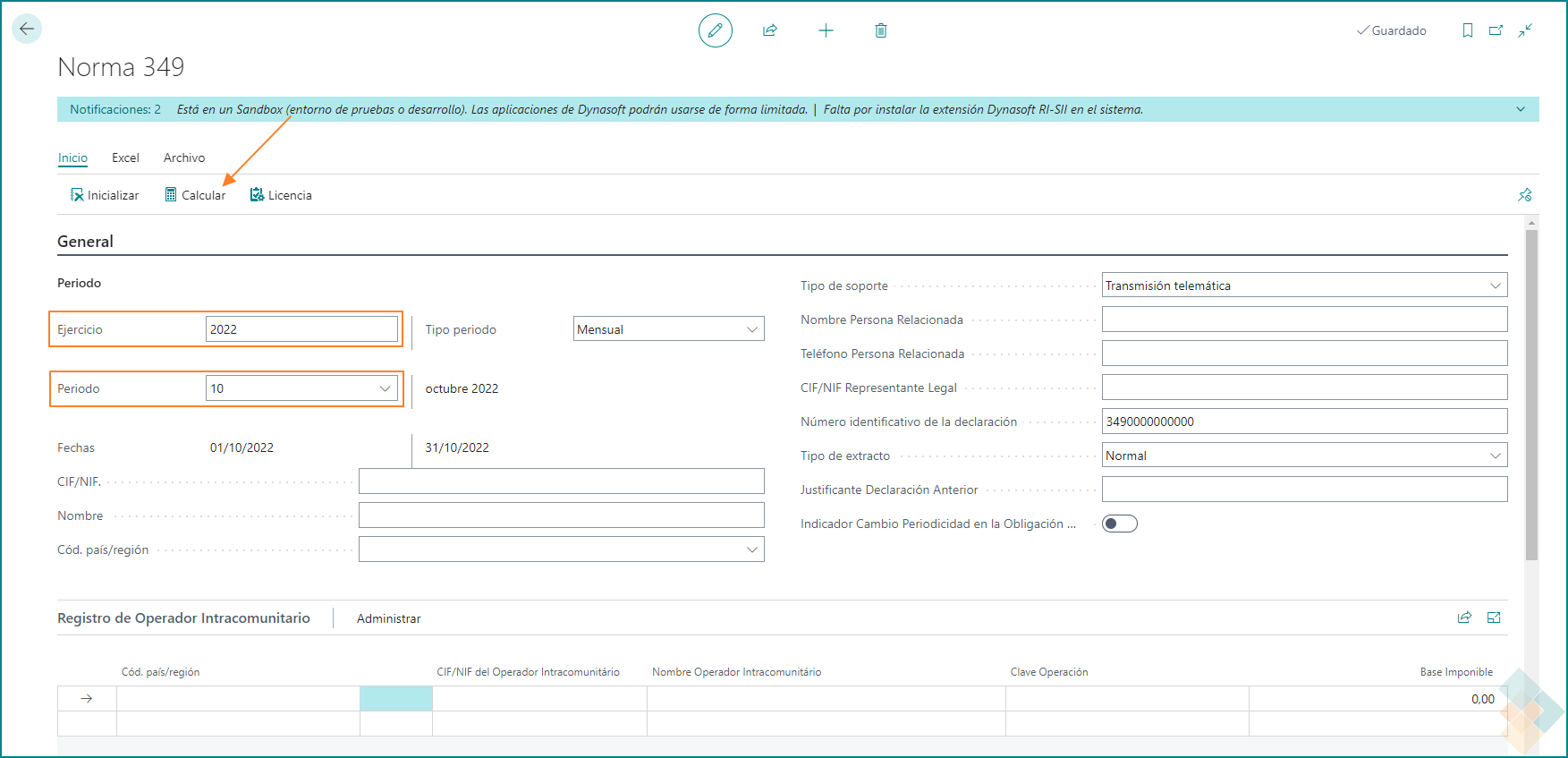1568x758 pixels.
Task: Click Notificaciones: 2 label
Action: pyautogui.click(x=115, y=109)
